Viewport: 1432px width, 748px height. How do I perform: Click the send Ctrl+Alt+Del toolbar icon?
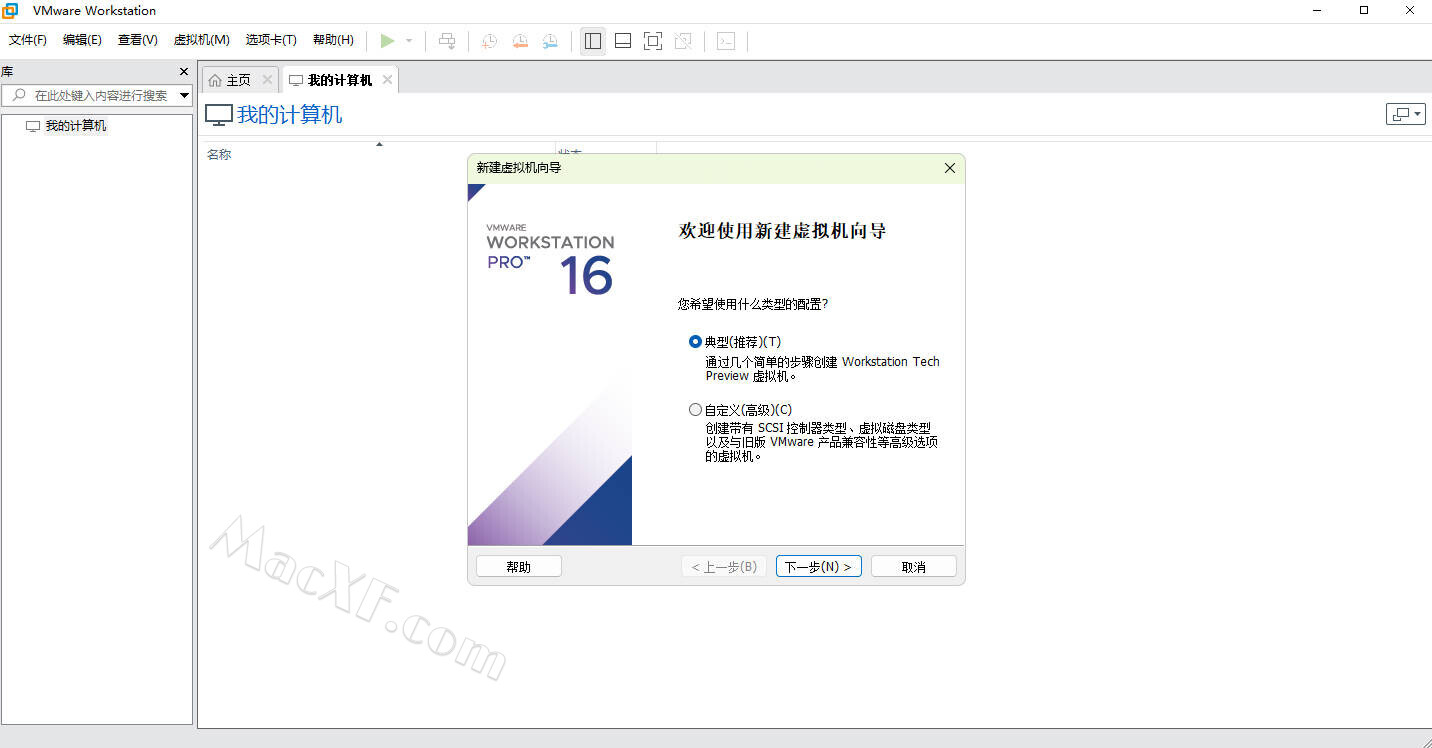(x=447, y=41)
